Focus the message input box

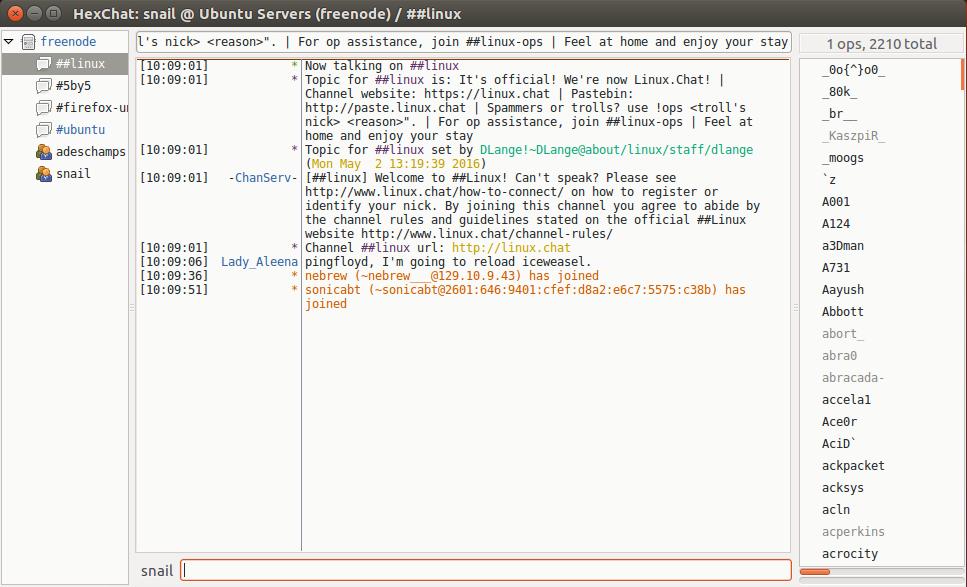tap(486, 570)
